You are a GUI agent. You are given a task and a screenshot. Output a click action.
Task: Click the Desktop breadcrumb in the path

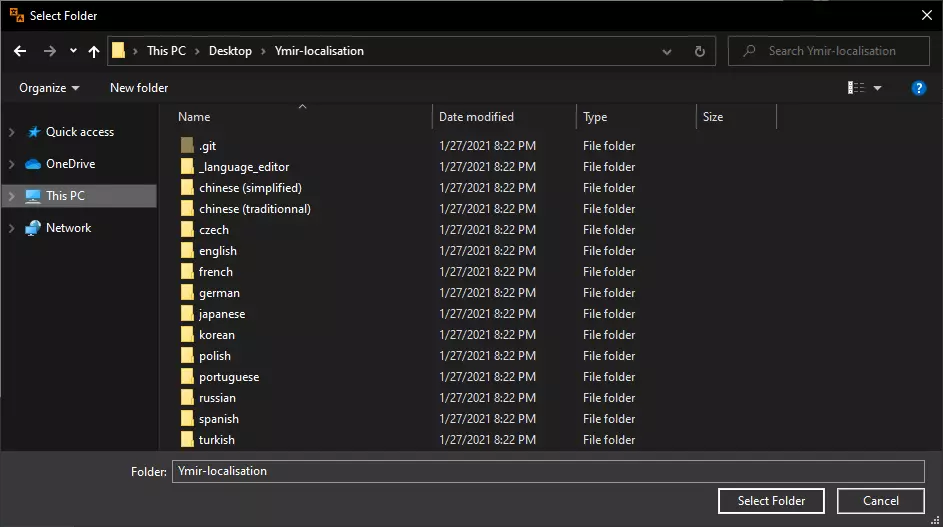pos(230,51)
